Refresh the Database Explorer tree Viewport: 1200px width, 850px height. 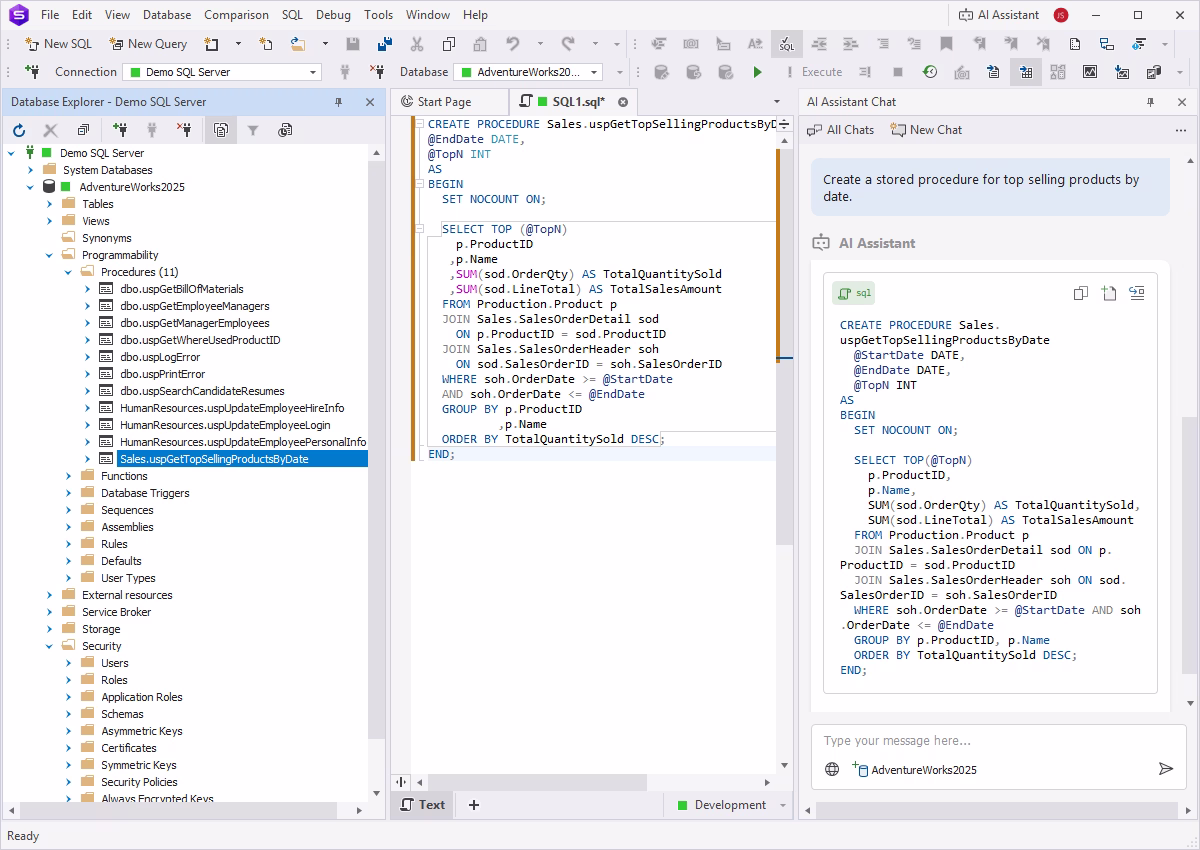point(19,130)
